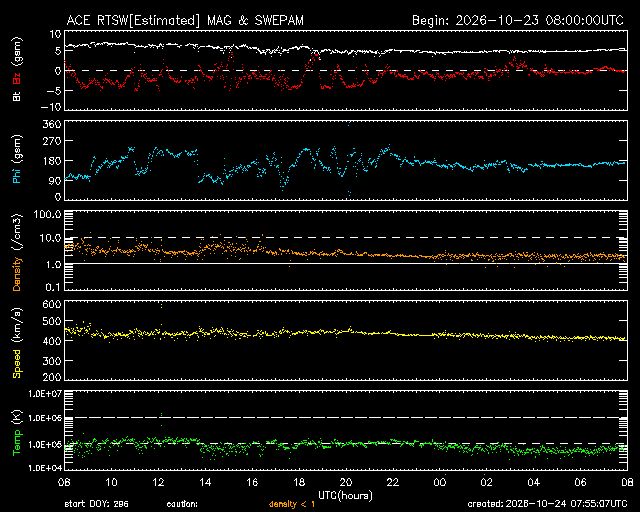Click the '300' tick on Speed axis
The image size is (640, 512).
point(52,361)
